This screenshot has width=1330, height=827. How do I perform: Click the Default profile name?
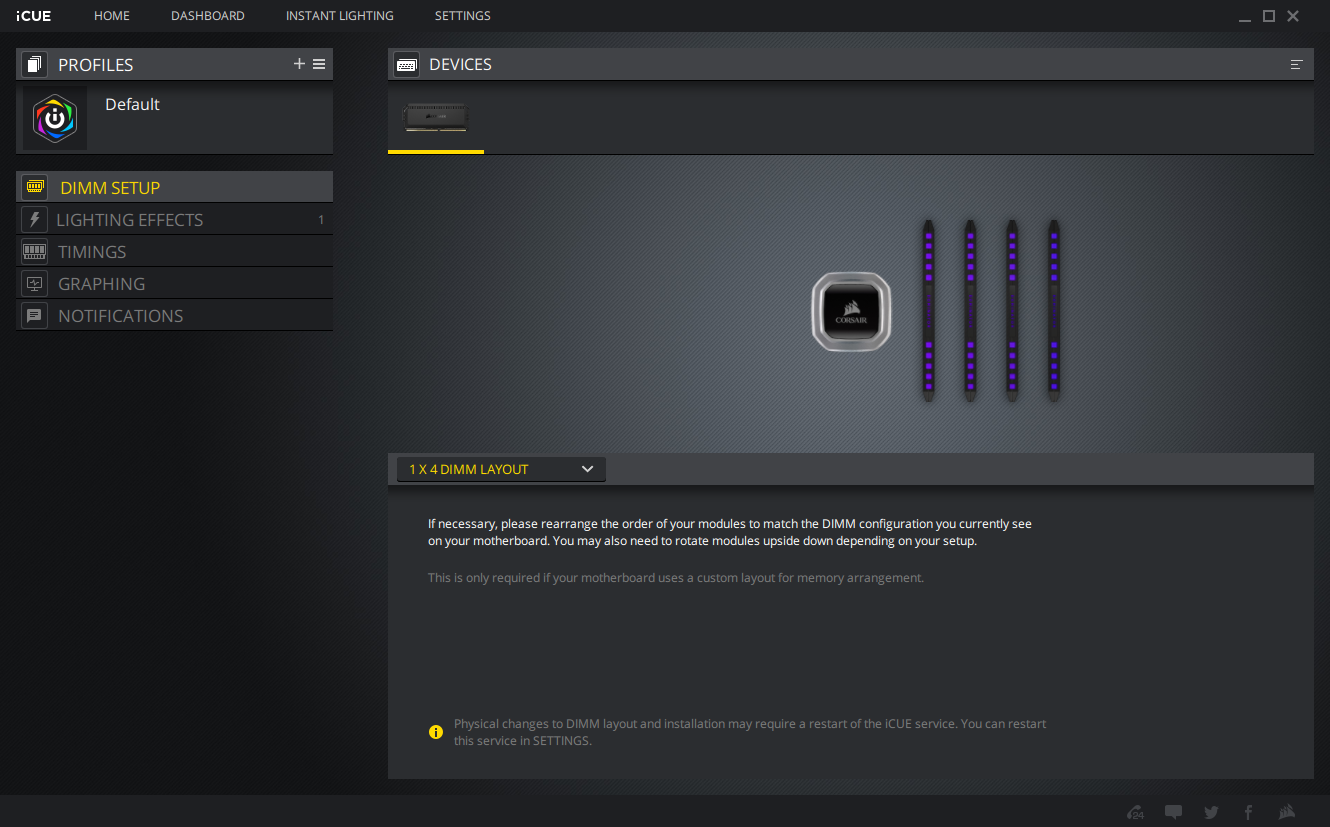[x=132, y=104]
